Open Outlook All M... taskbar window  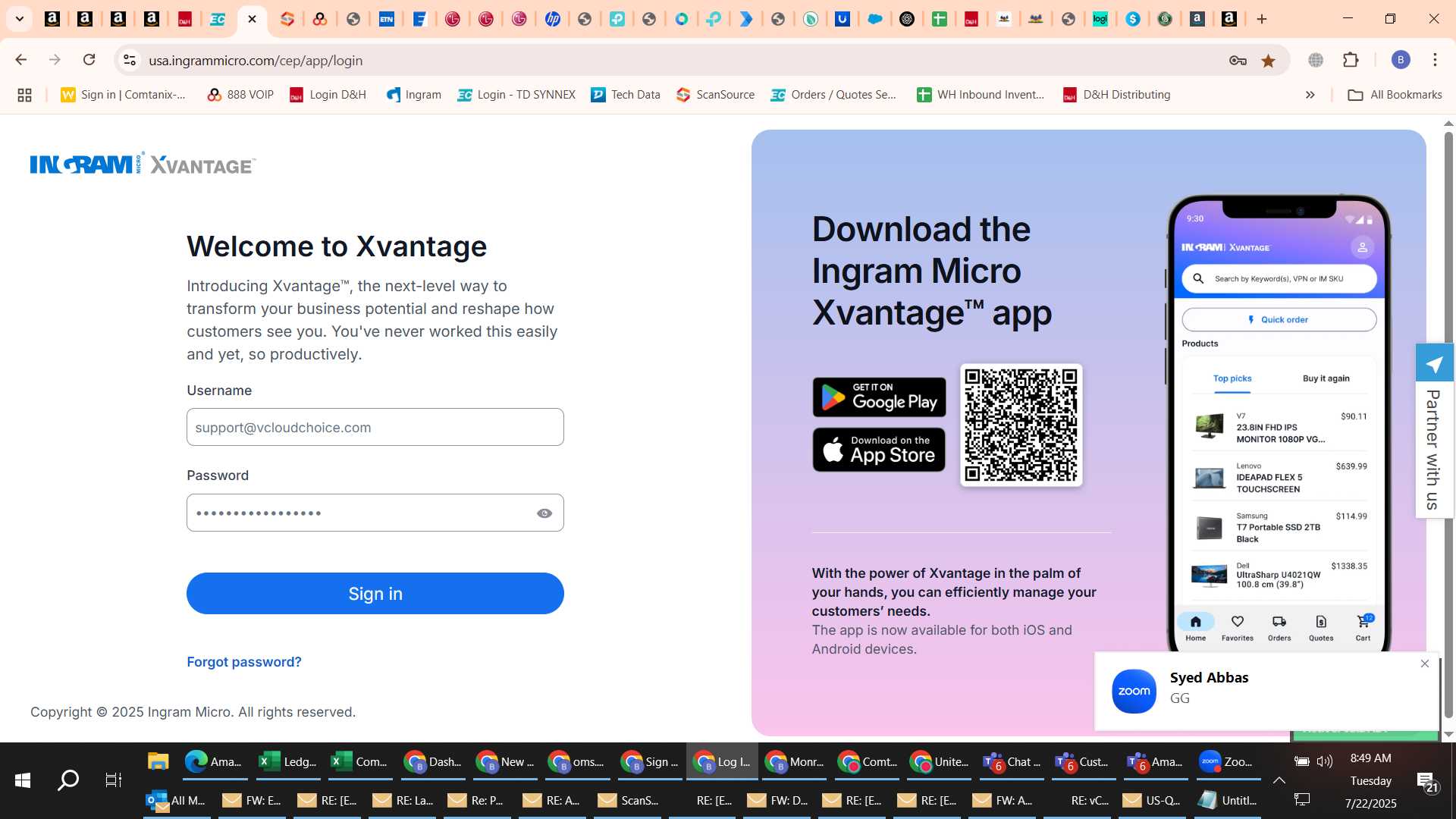(x=176, y=800)
